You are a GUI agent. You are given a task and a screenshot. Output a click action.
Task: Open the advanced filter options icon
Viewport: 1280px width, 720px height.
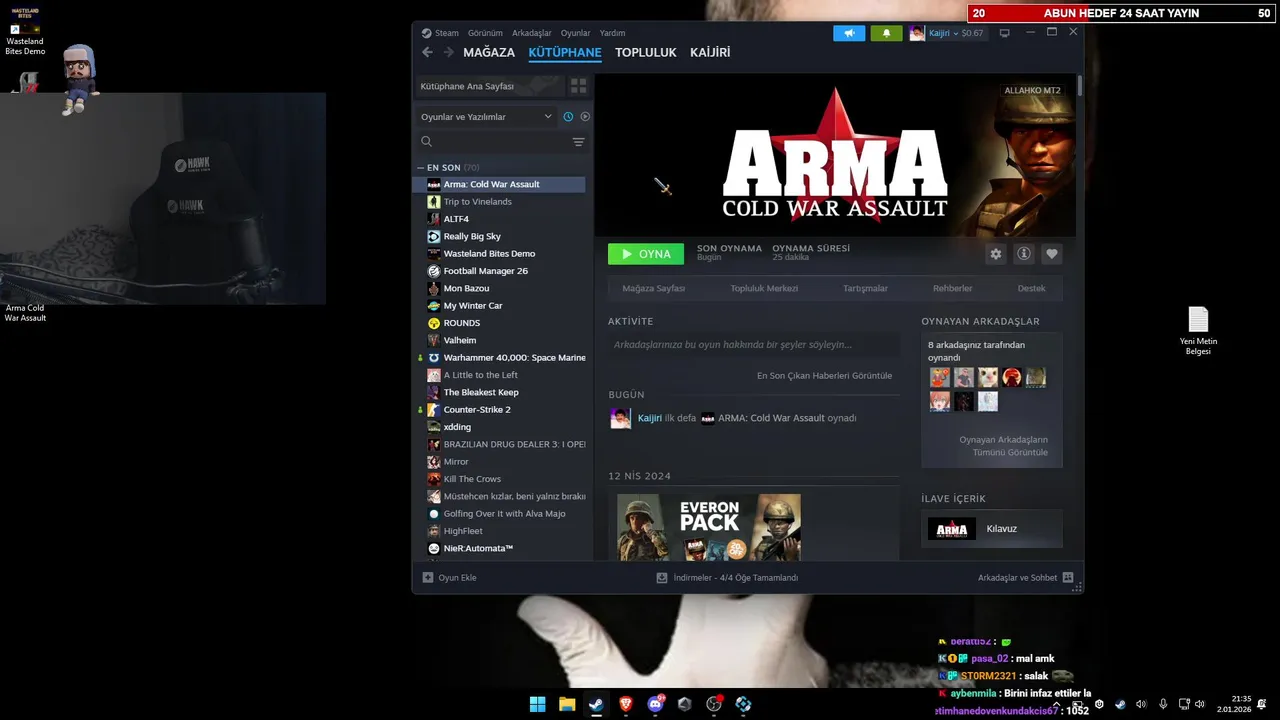[x=578, y=142]
